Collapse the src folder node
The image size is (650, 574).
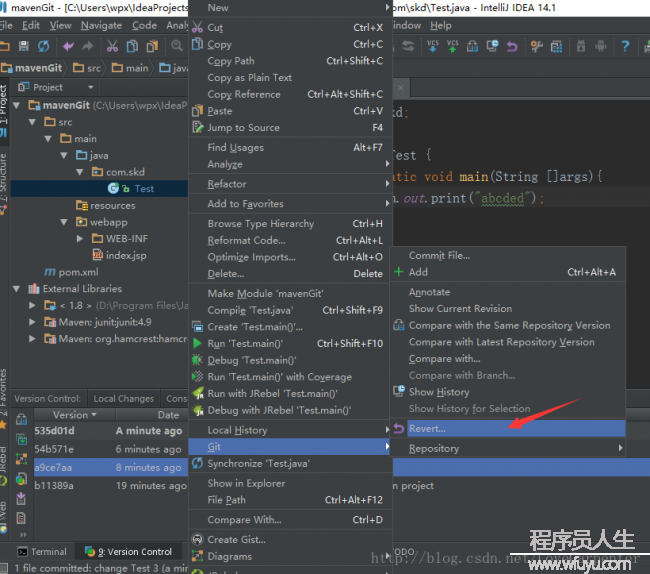click(32, 122)
